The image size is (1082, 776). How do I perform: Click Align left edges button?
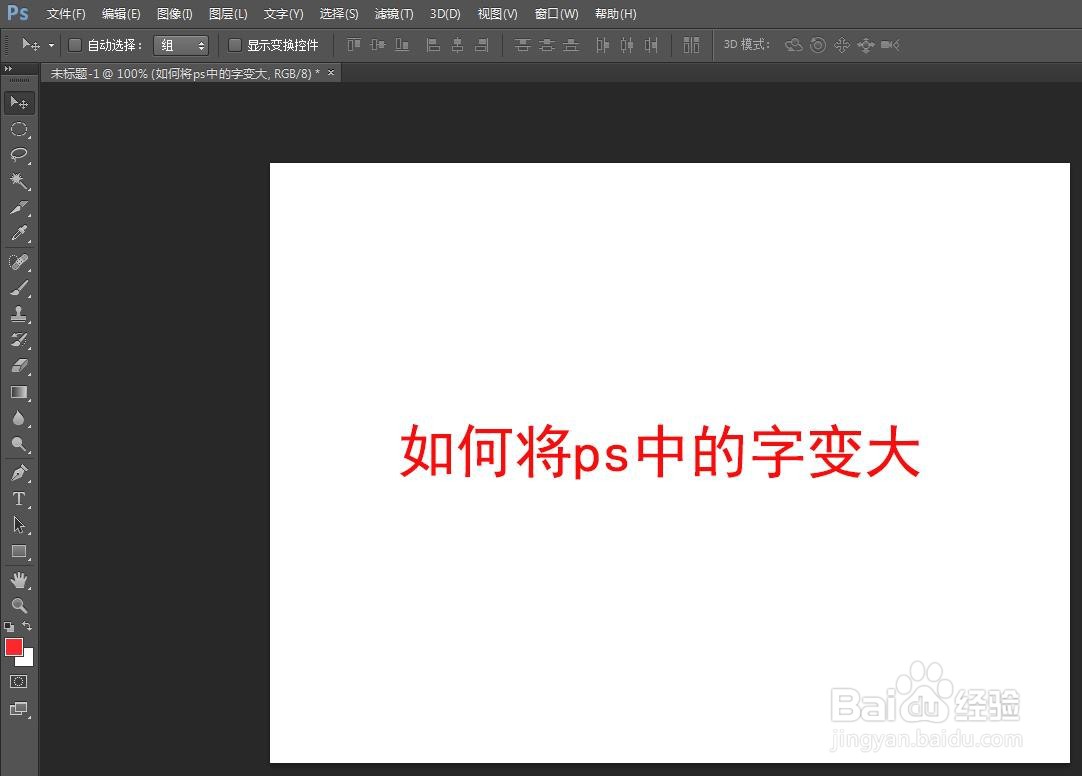[433, 46]
